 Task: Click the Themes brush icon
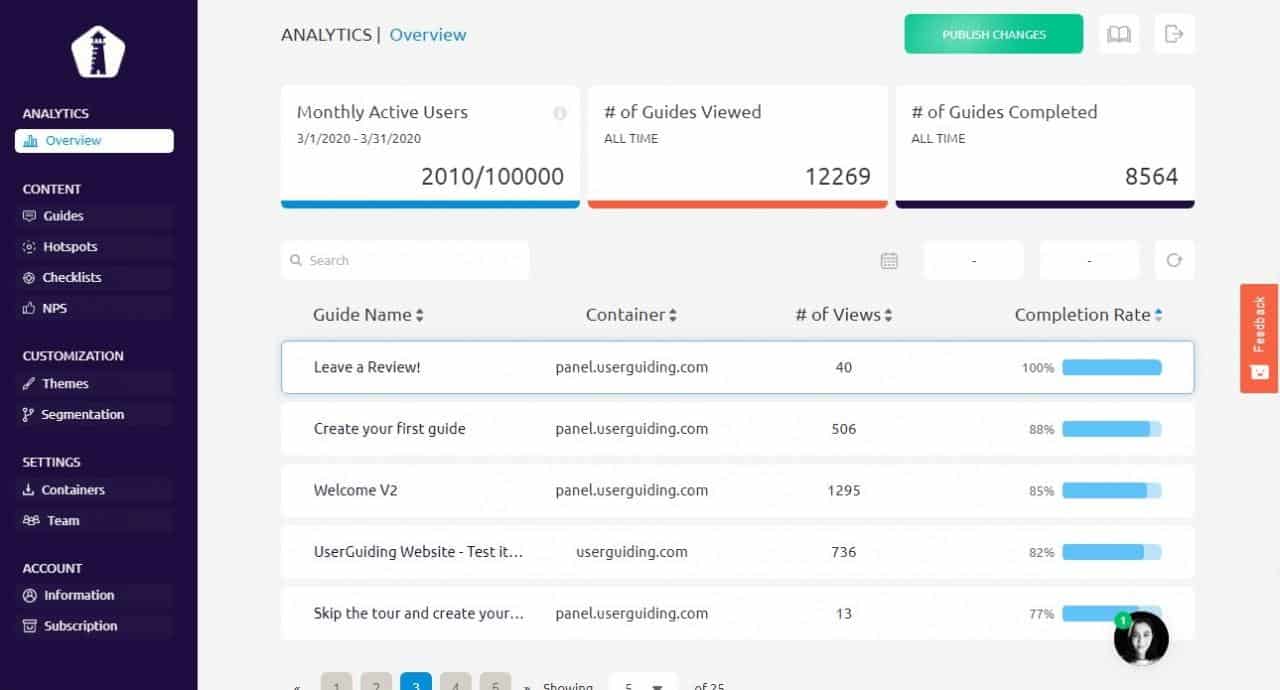pos(29,384)
